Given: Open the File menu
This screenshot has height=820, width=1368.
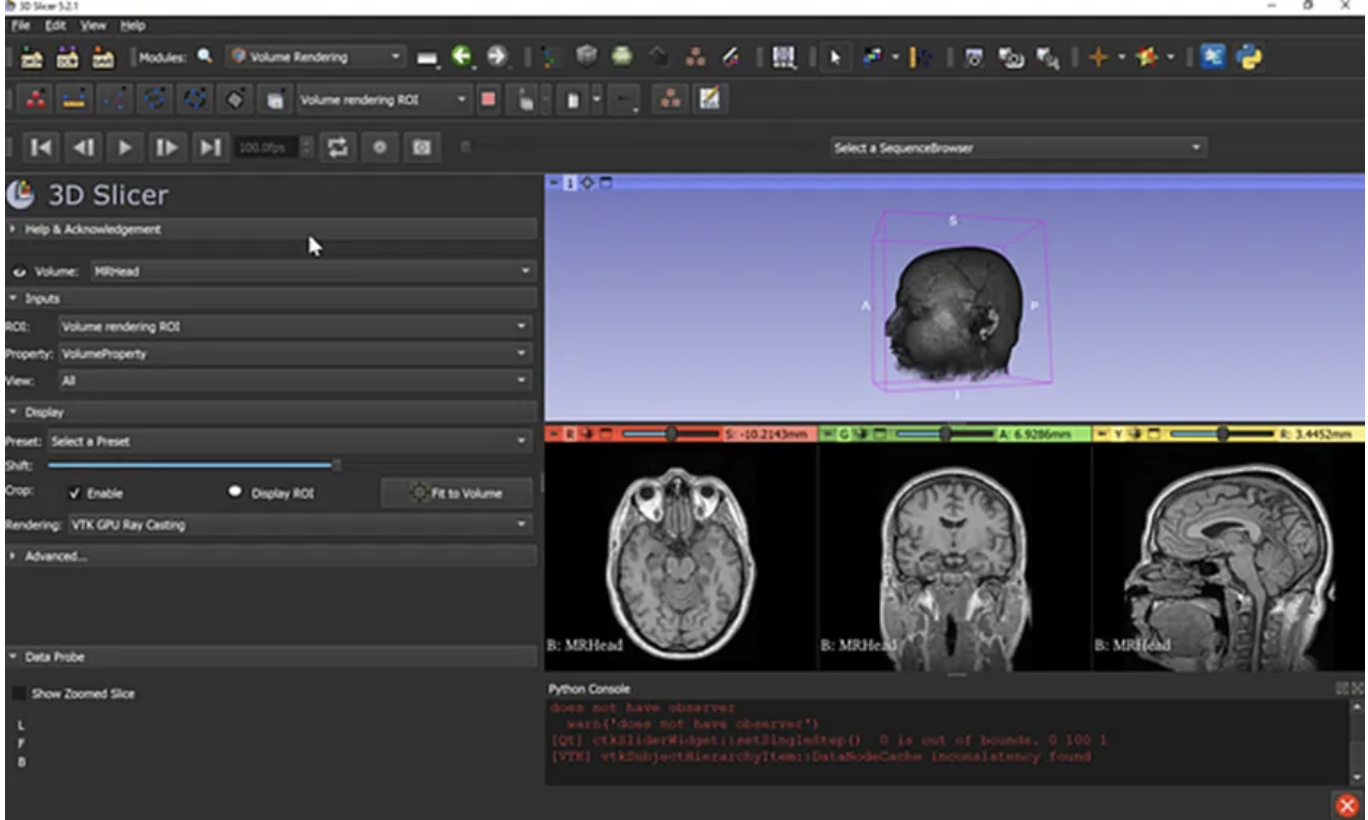Looking at the screenshot, I should (21, 24).
